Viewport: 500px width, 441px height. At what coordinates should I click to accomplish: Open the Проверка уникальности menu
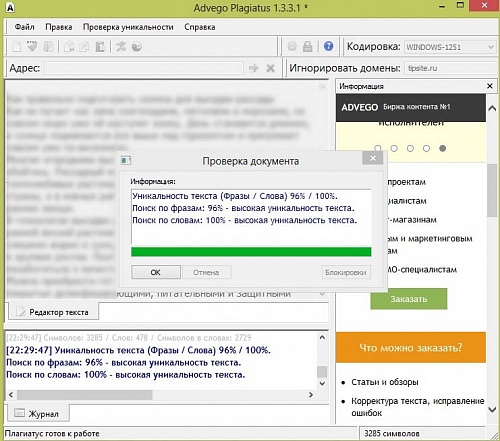pyautogui.click(x=128, y=27)
